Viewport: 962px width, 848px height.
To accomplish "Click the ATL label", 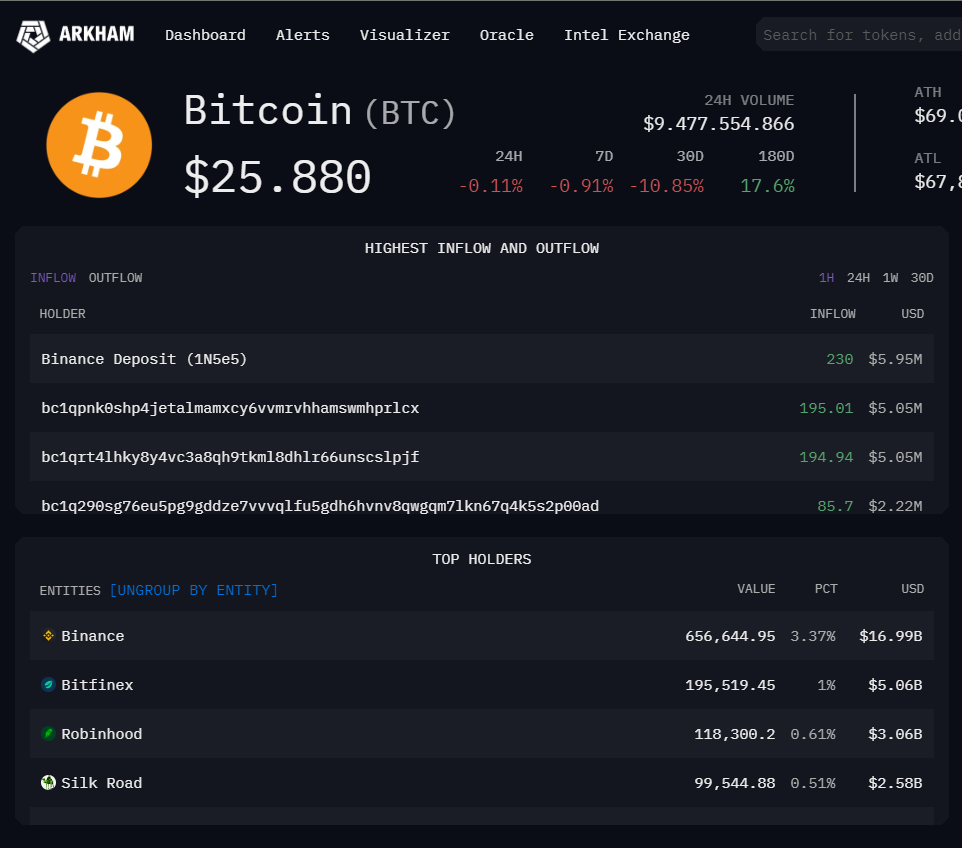I will (928, 158).
